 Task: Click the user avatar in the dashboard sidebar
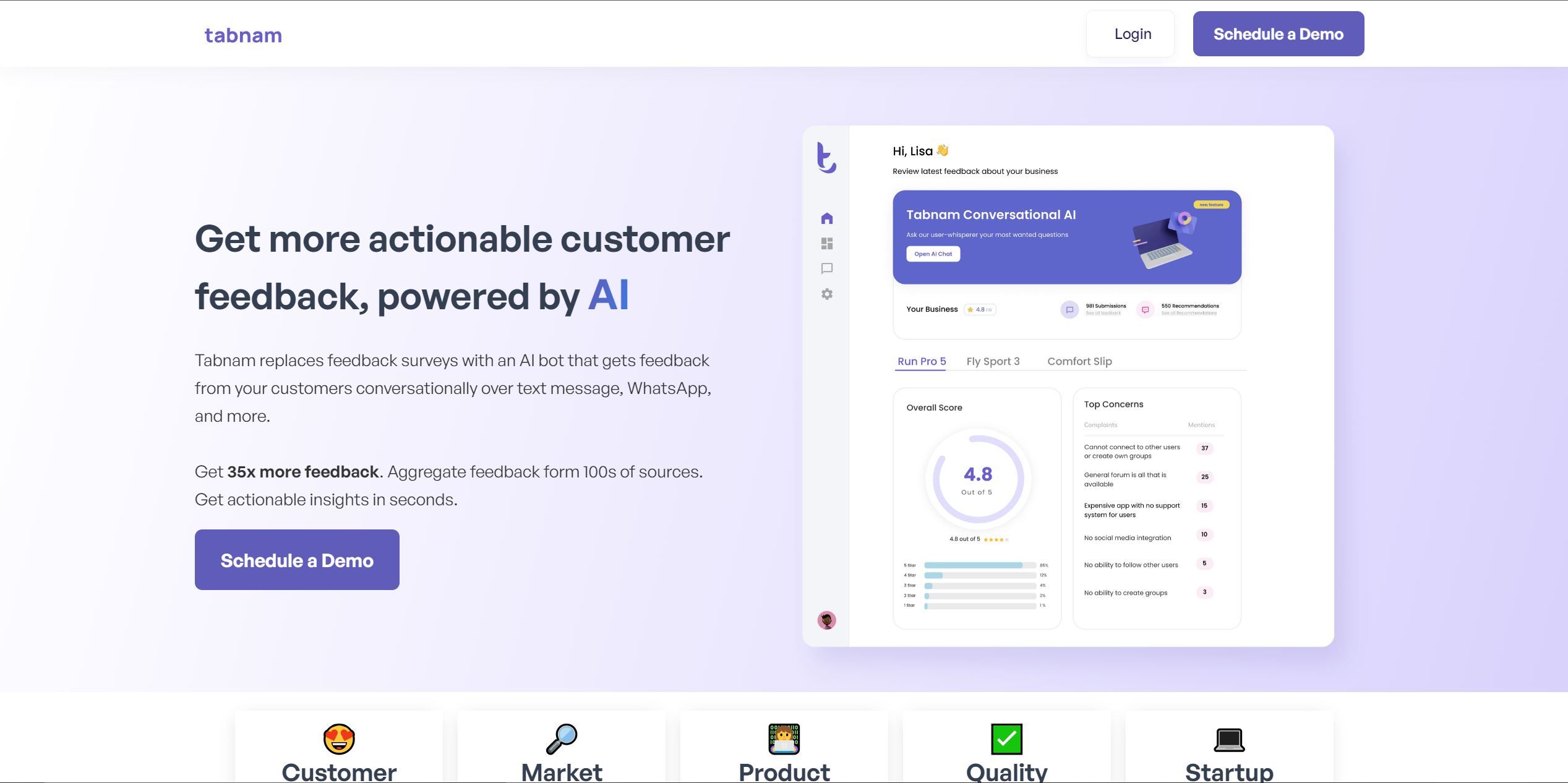tap(826, 620)
